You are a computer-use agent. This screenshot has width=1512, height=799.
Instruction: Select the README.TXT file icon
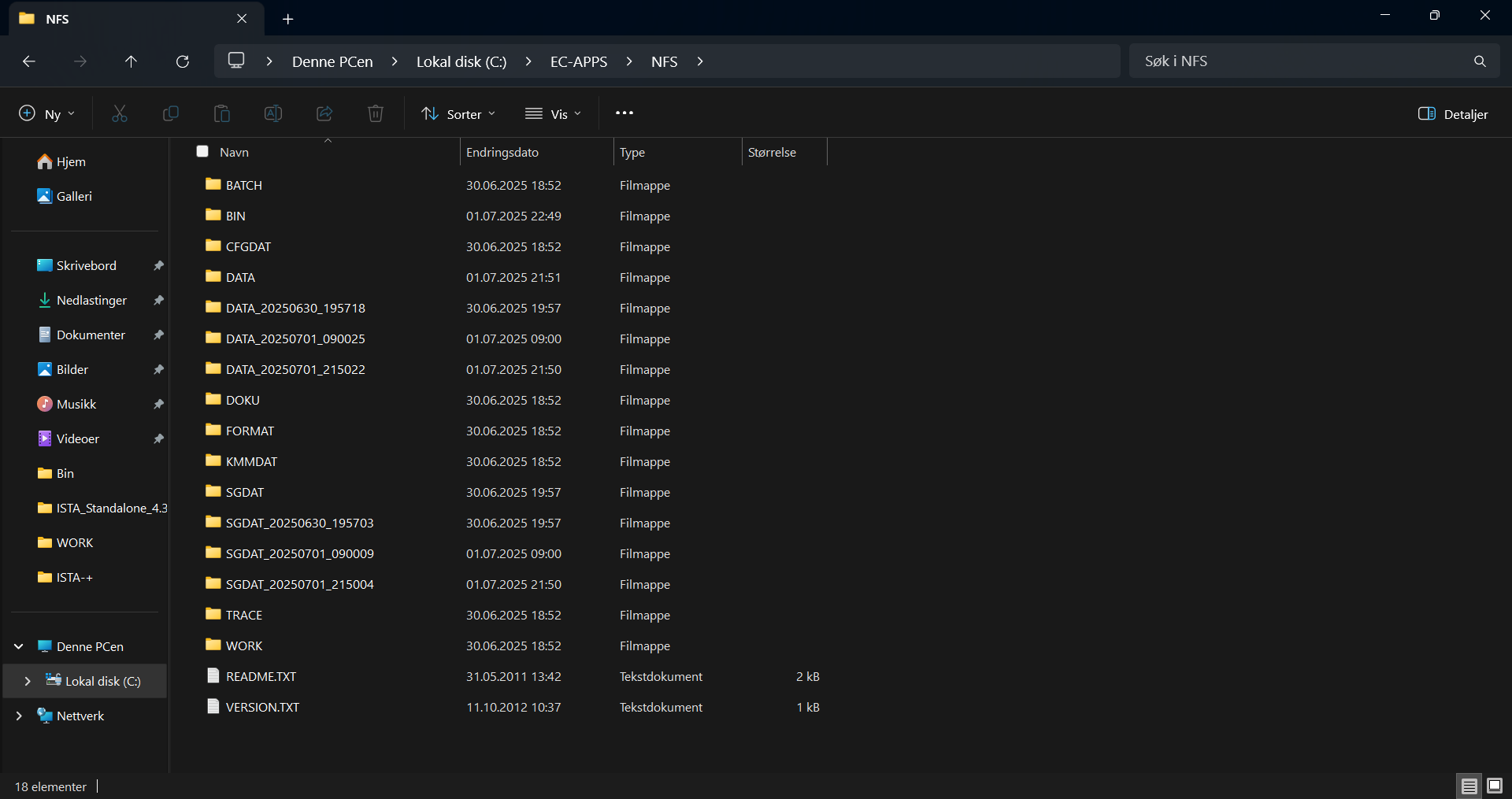[213, 675]
